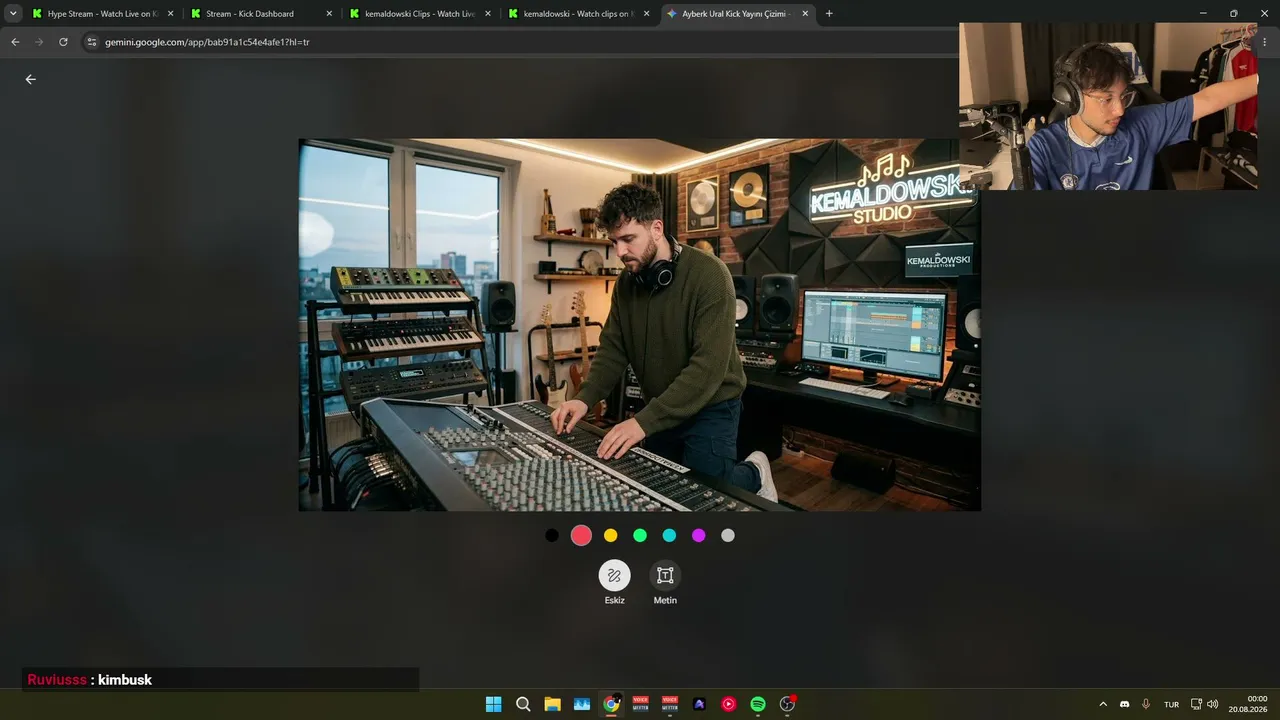Select the Eskiz sketch tool
1280x720 pixels.
click(614, 575)
